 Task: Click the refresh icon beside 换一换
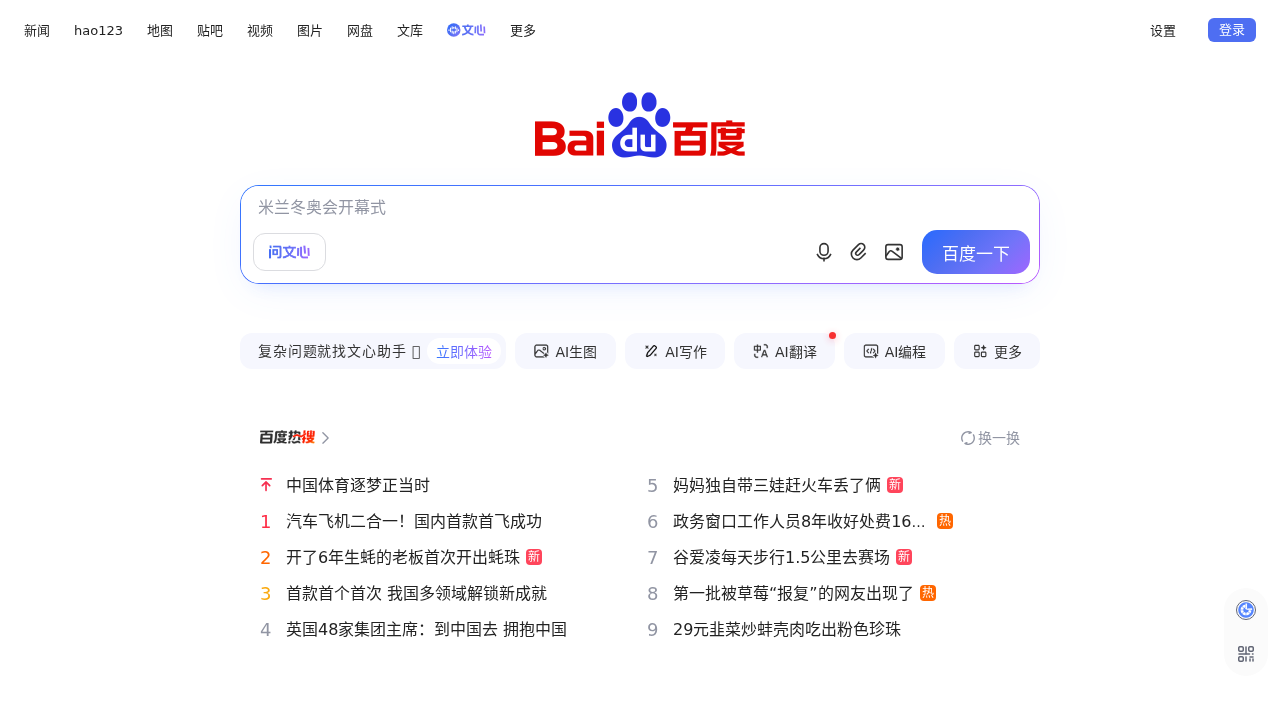[967, 438]
